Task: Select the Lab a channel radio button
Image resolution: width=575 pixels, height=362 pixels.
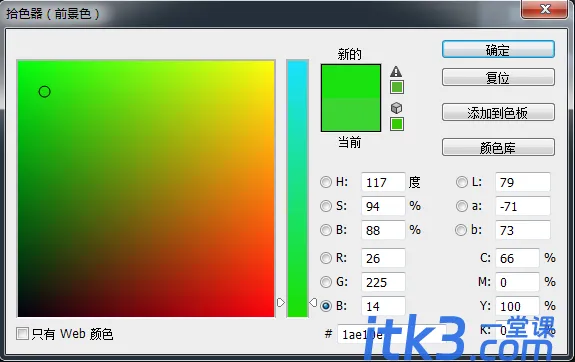Action: (x=461, y=206)
